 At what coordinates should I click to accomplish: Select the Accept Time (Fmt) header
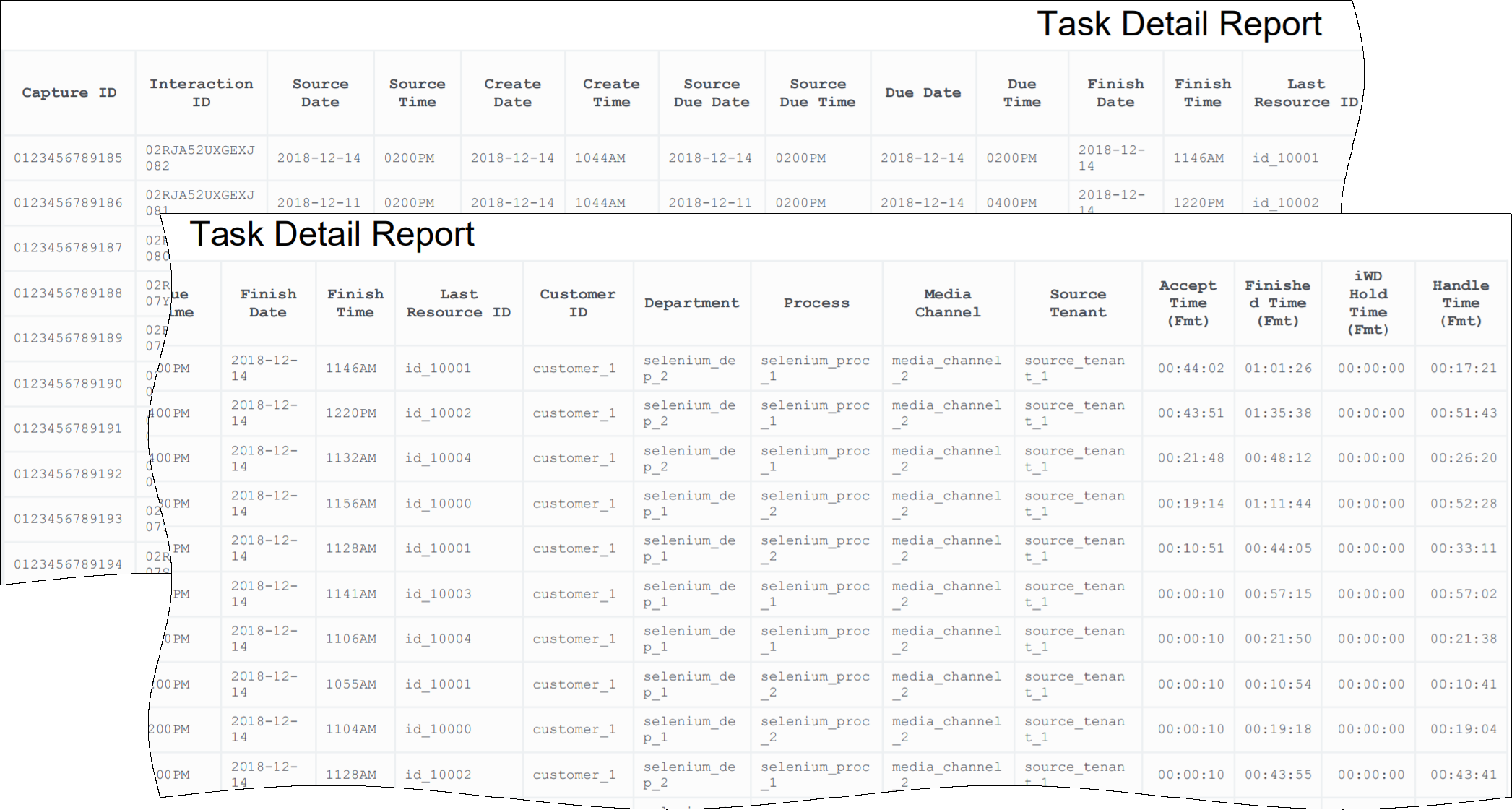[x=1188, y=303]
